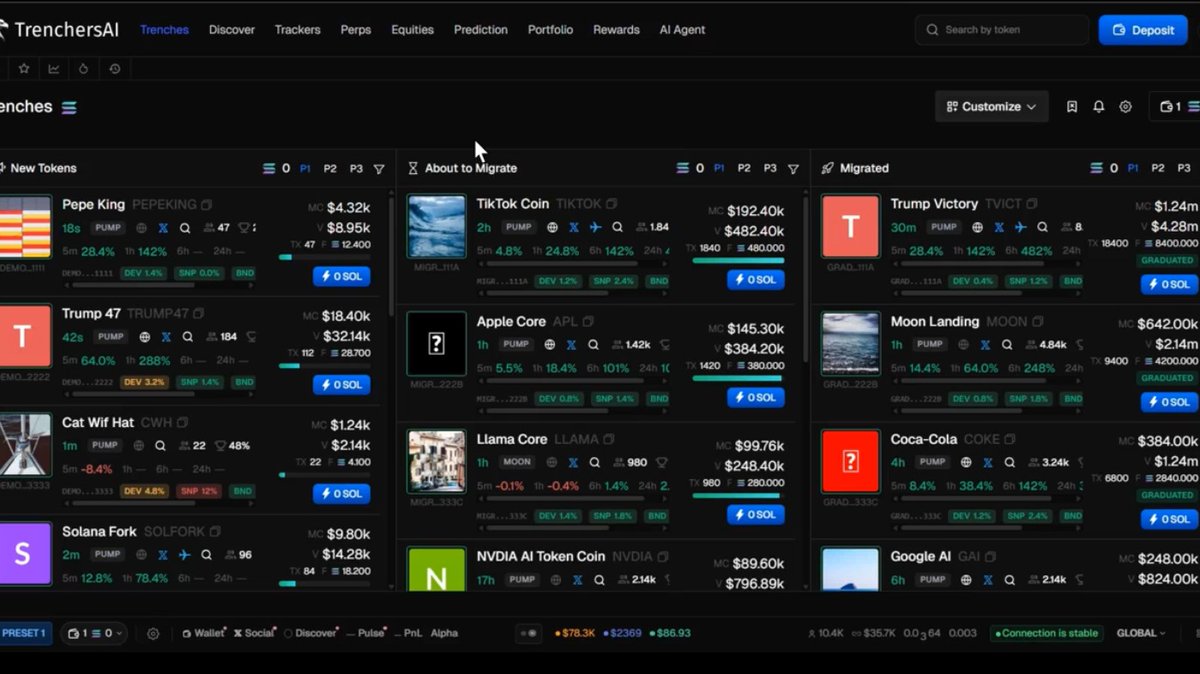Screen dimensions: 1200x674
Task: Open the settings gear beside the bell
Action: coord(1125,107)
